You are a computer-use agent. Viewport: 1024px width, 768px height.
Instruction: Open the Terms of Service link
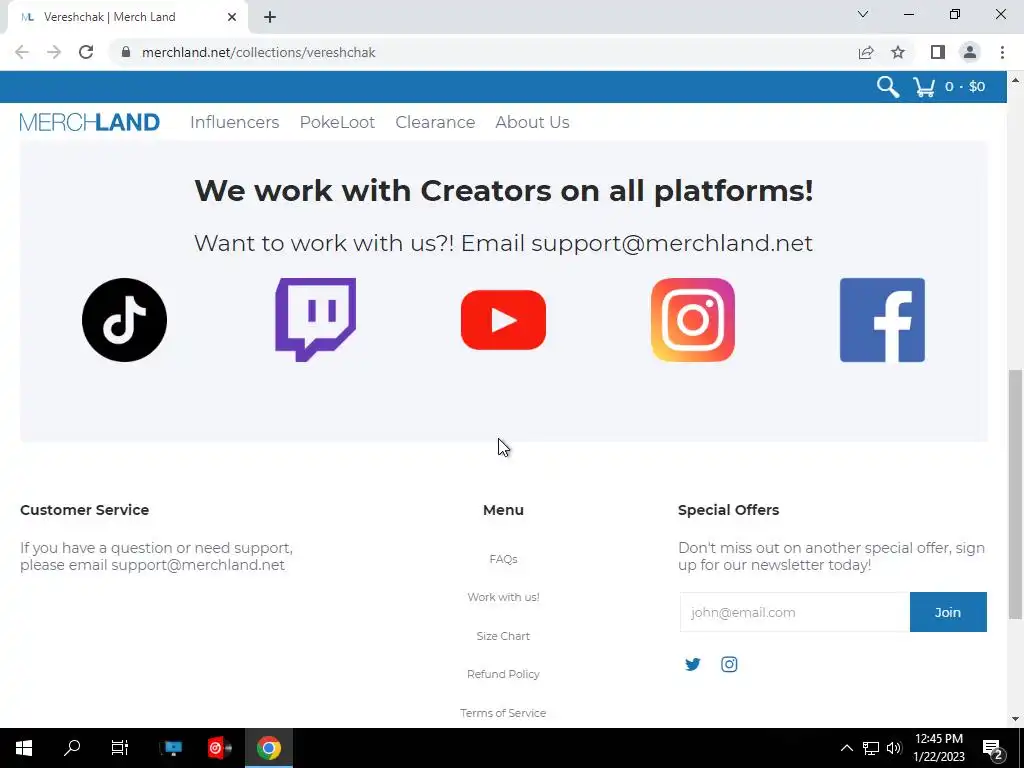503,712
